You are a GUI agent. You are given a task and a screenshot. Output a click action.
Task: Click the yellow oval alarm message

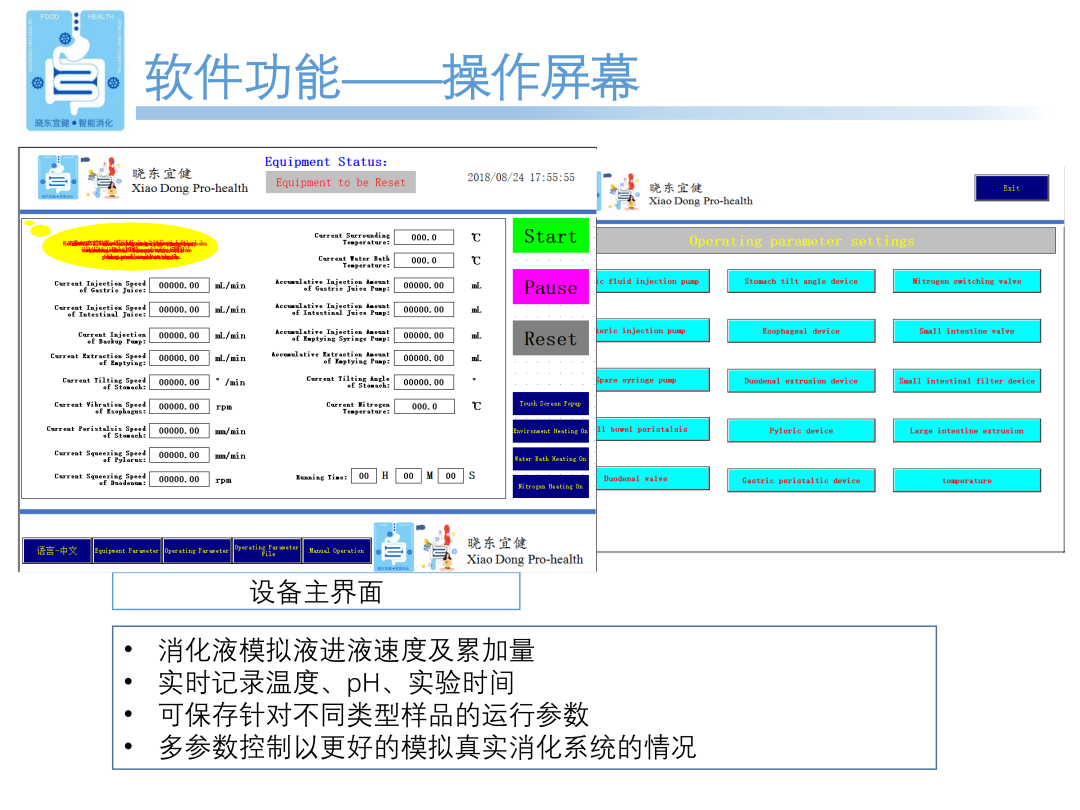tap(130, 247)
